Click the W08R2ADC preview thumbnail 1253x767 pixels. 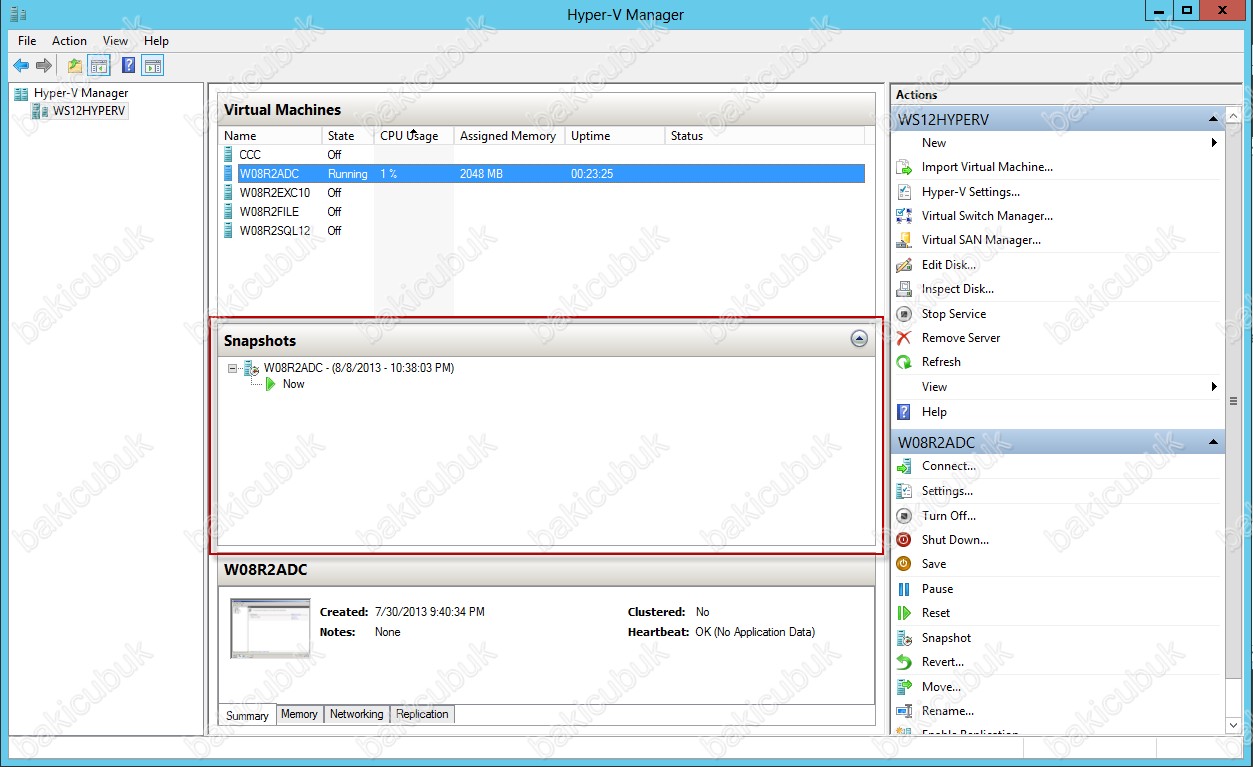(x=270, y=628)
